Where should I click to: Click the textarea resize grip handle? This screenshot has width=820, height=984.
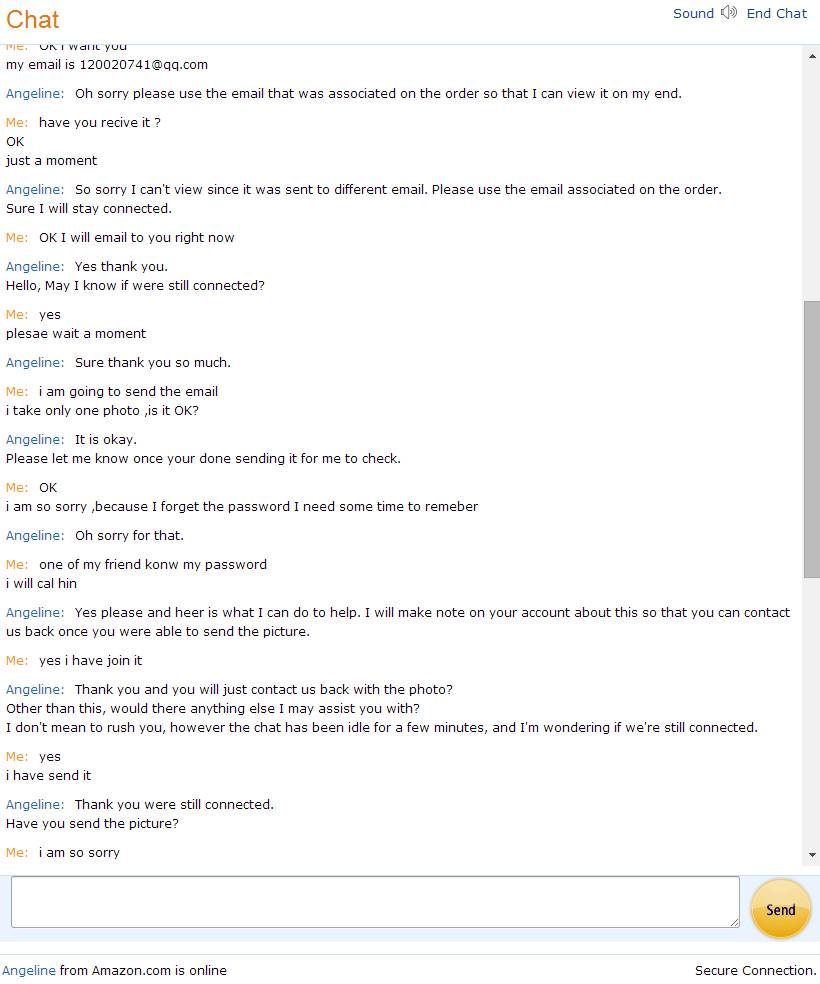(x=734, y=922)
